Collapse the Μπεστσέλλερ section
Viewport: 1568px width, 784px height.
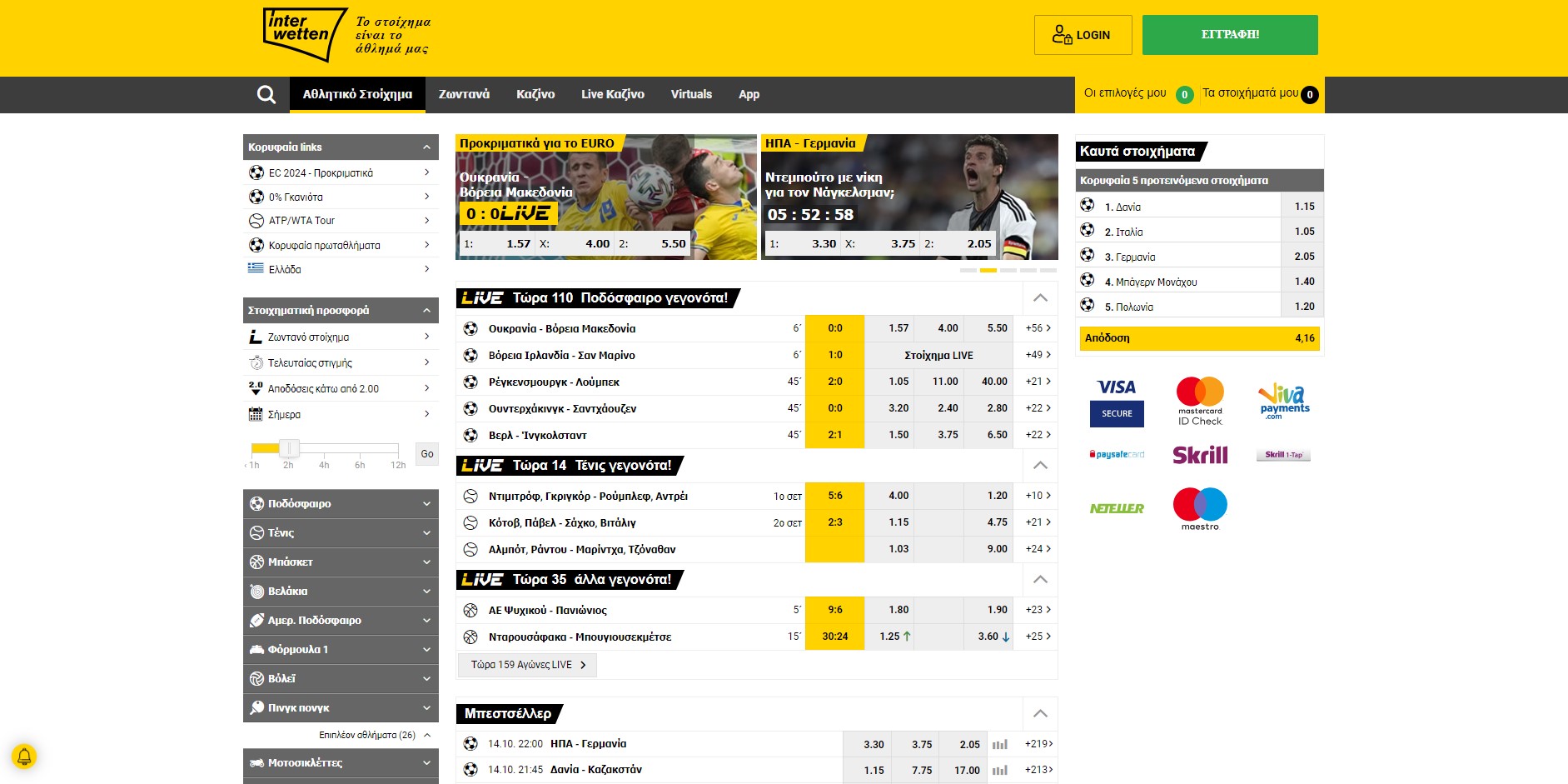(x=1040, y=714)
